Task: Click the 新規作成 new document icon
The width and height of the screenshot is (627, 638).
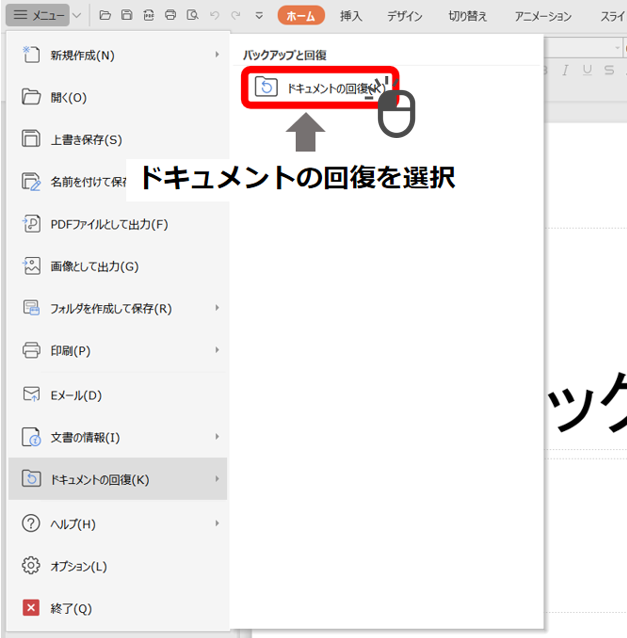Action: (31, 55)
